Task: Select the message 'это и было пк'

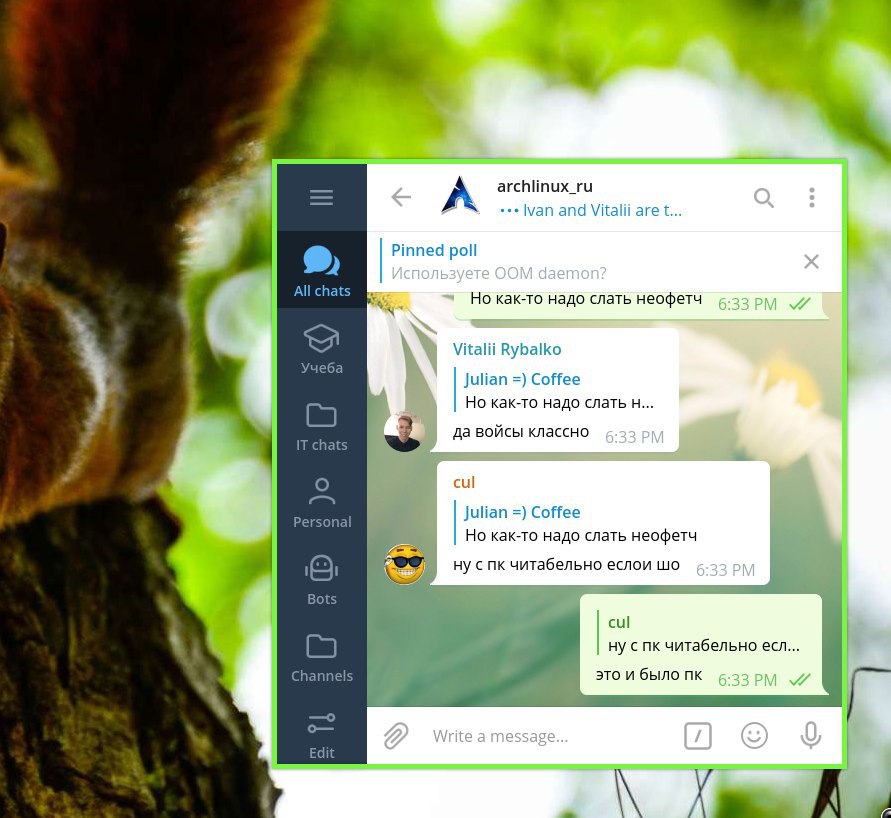Action: click(649, 674)
